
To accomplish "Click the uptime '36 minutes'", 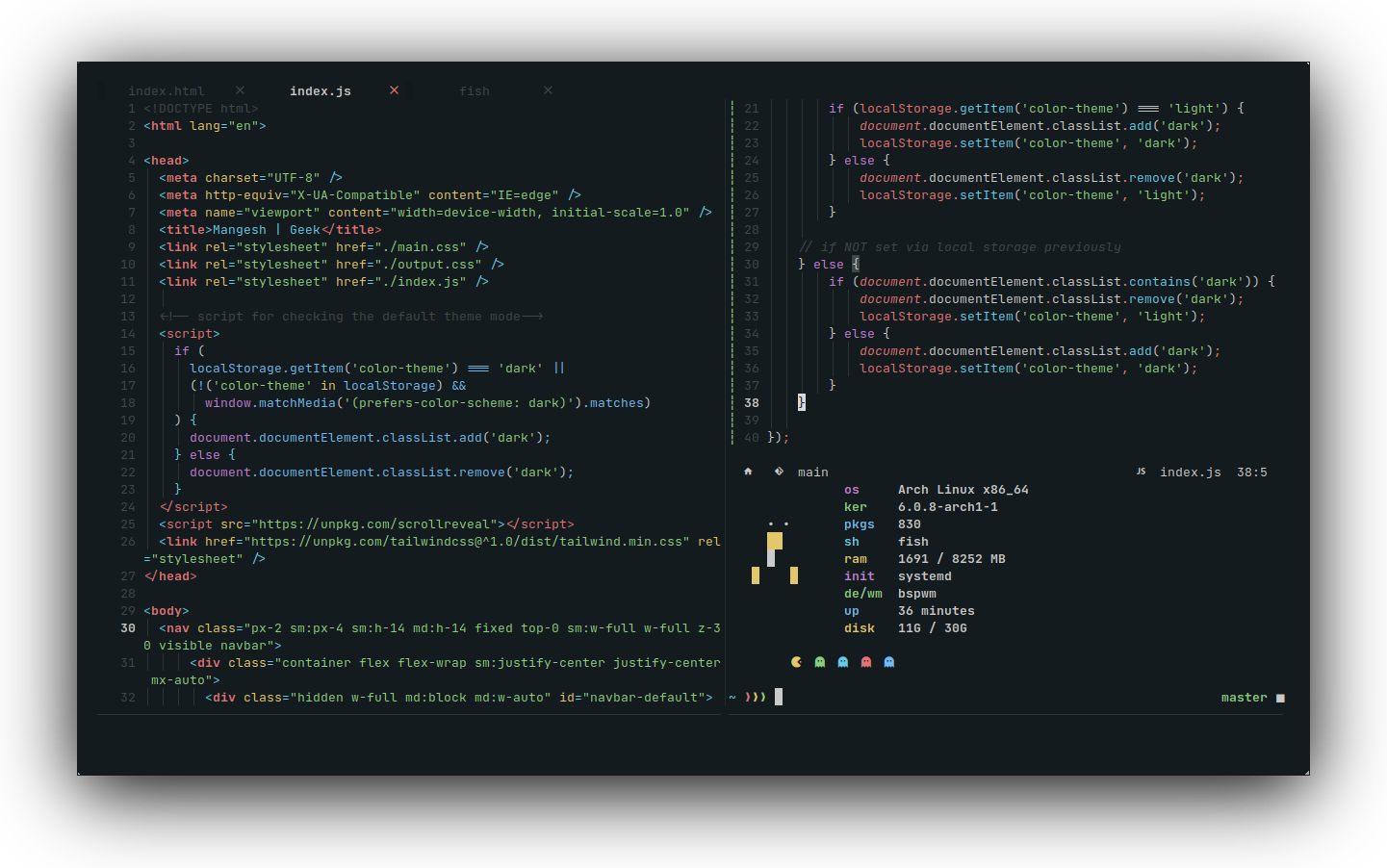I will [x=937, y=611].
